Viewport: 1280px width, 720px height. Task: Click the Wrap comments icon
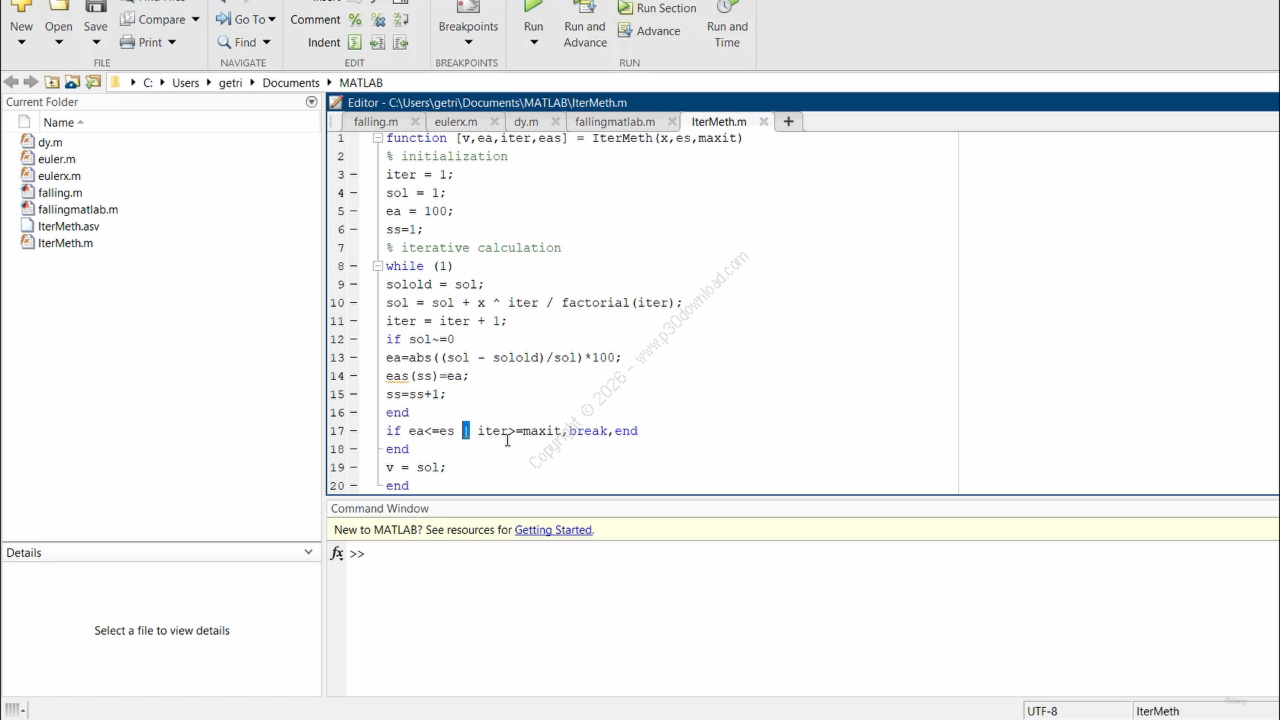(x=401, y=19)
